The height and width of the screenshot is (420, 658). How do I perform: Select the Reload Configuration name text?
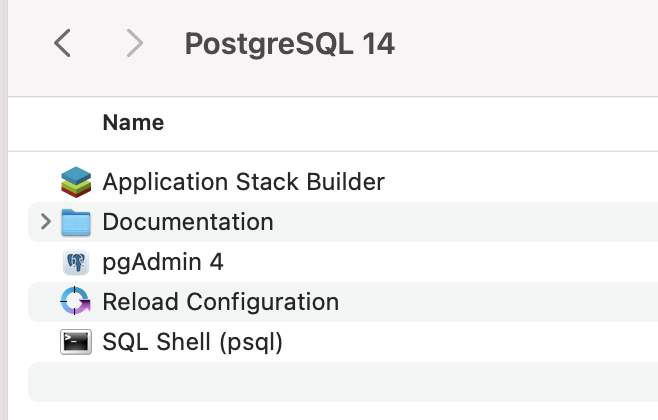pos(221,302)
